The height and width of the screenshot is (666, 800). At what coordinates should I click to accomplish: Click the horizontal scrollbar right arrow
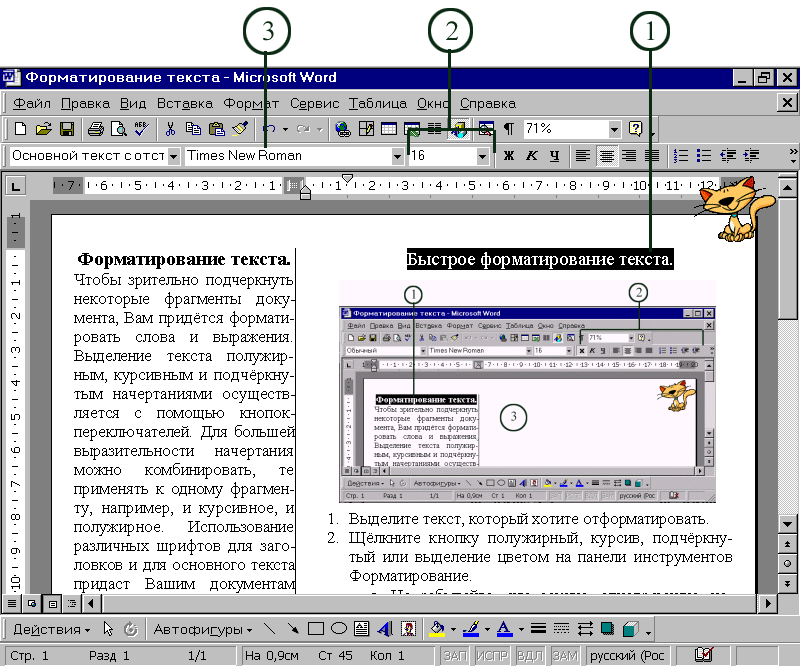click(x=768, y=604)
